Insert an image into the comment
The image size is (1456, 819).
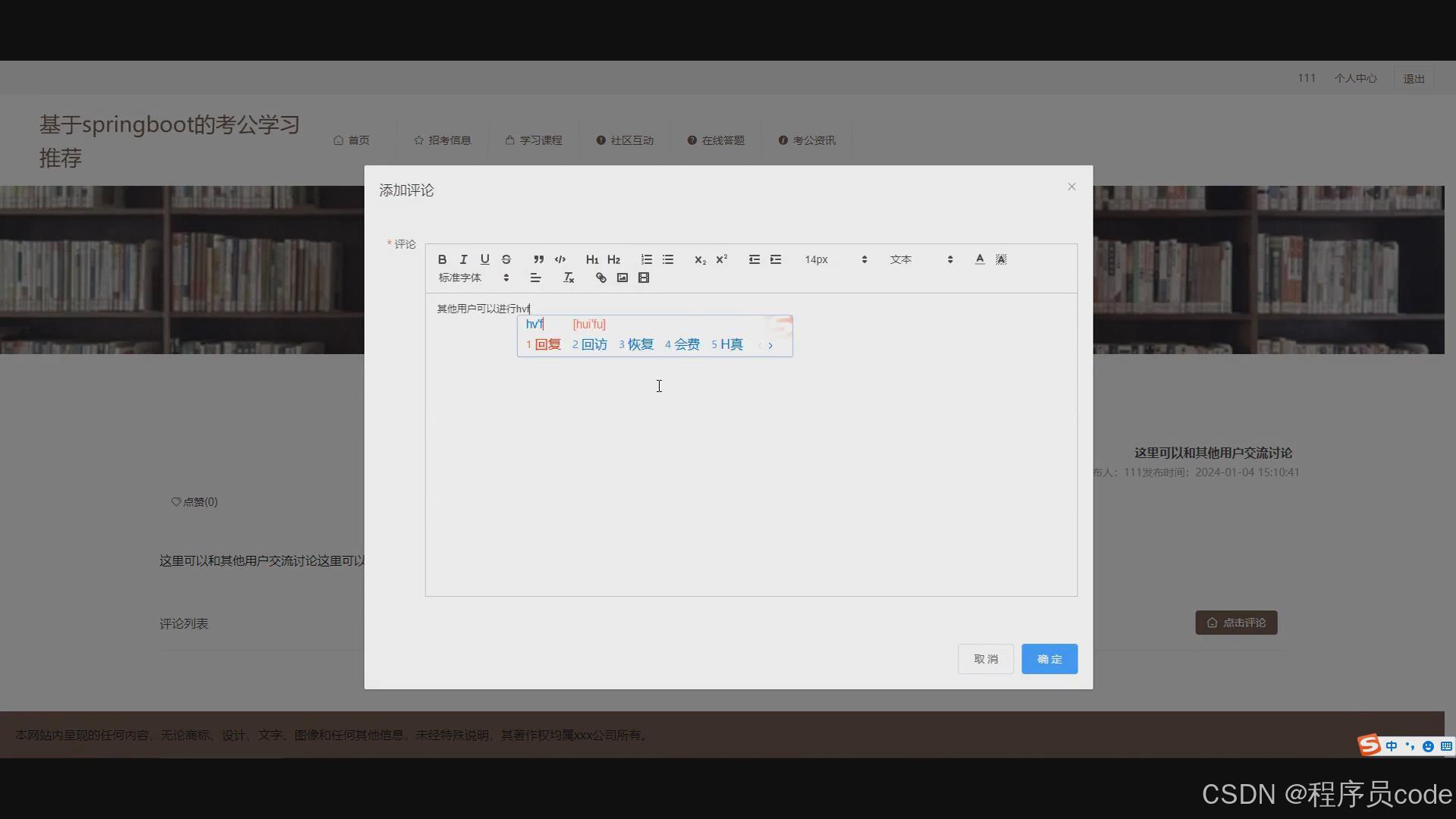pyautogui.click(x=622, y=278)
